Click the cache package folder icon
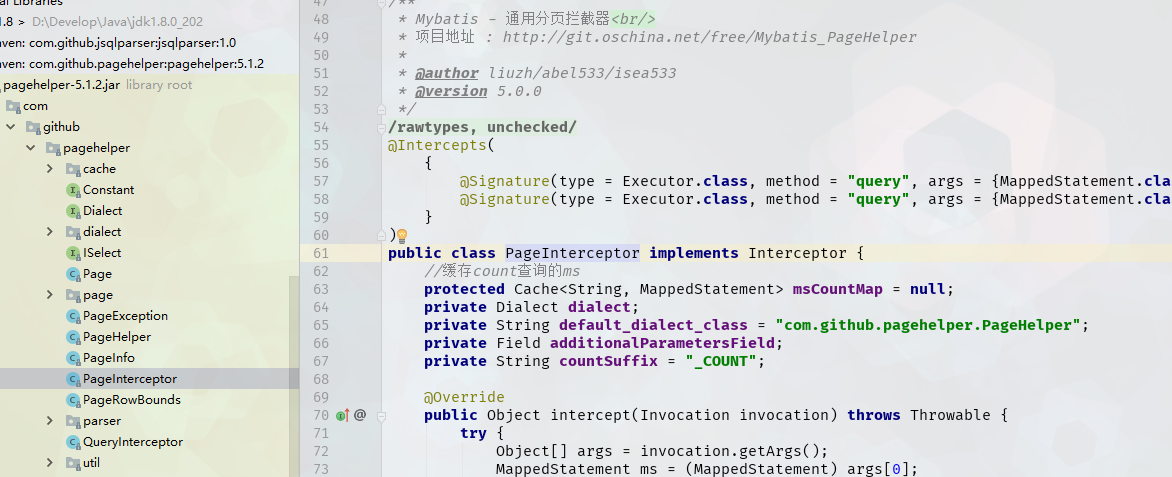The width and height of the screenshot is (1172, 477). 73,169
